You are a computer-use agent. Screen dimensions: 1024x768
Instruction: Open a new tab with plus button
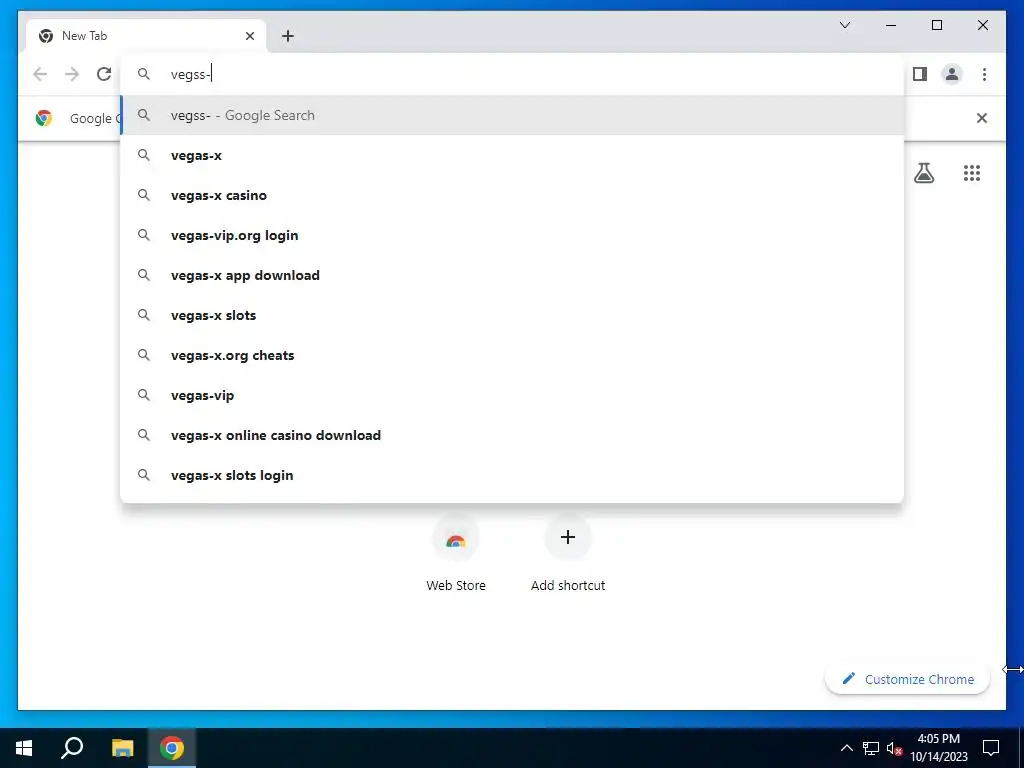click(287, 36)
